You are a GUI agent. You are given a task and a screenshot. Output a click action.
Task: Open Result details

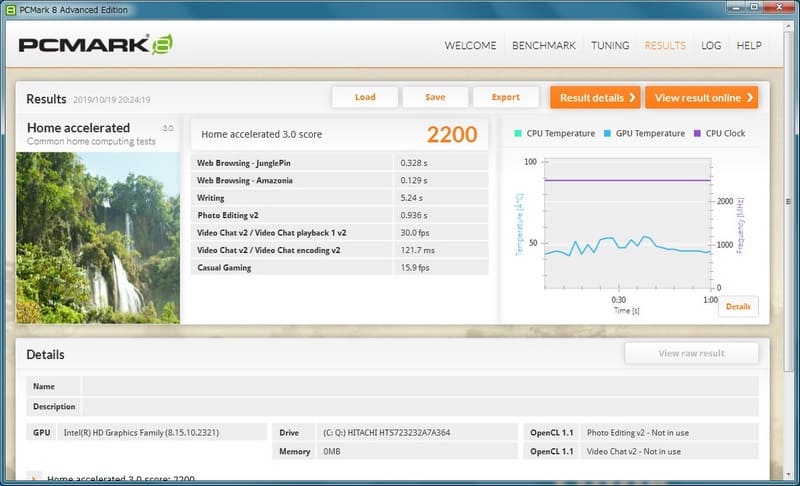pyautogui.click(x=595, y=97)
